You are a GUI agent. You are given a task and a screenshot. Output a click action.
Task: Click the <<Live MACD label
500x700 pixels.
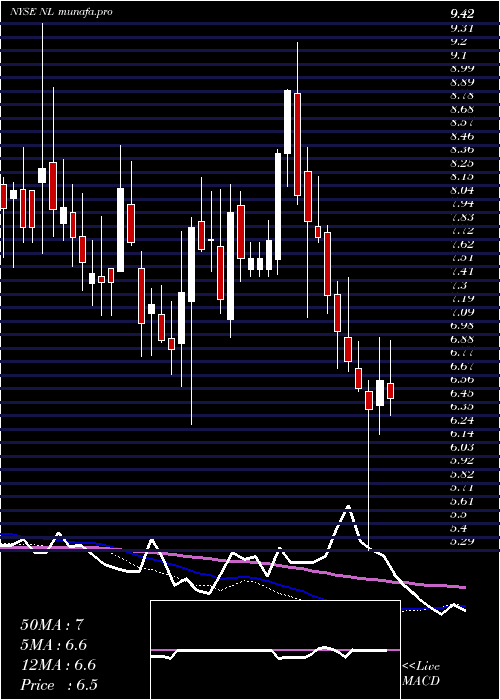tap(421, 674)
